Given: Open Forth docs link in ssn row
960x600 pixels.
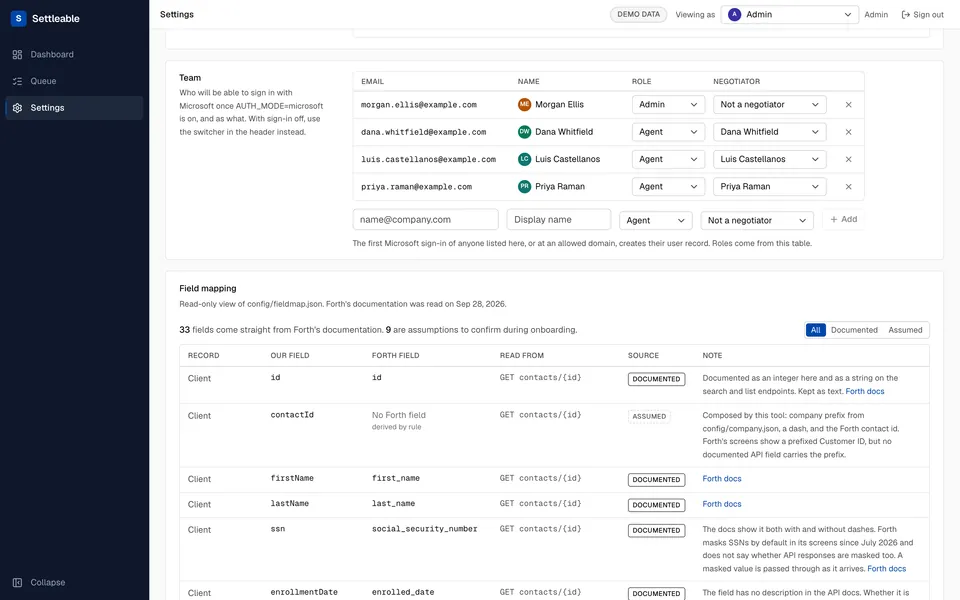Looking at the screenshot, I should 887,569.
